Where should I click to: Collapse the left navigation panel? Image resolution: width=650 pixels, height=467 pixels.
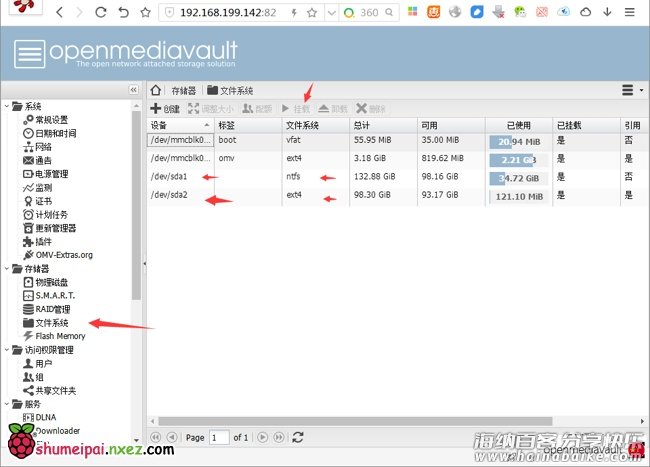click(x=133, y=90)
